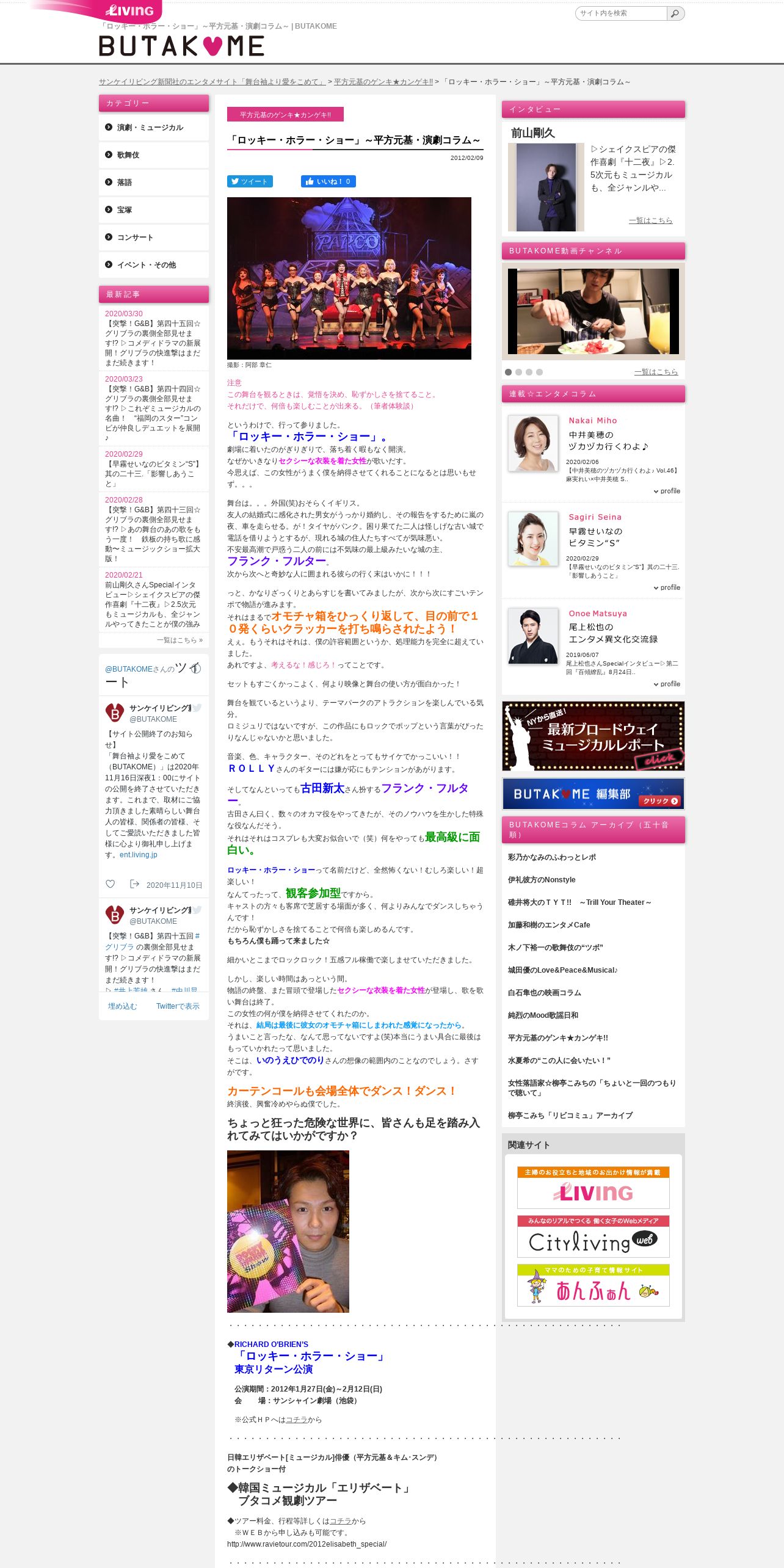Open the Twitter widget info icon
Image resolution: width=784 pixels, height=1568 pixels.
click(x=195, y=668)
